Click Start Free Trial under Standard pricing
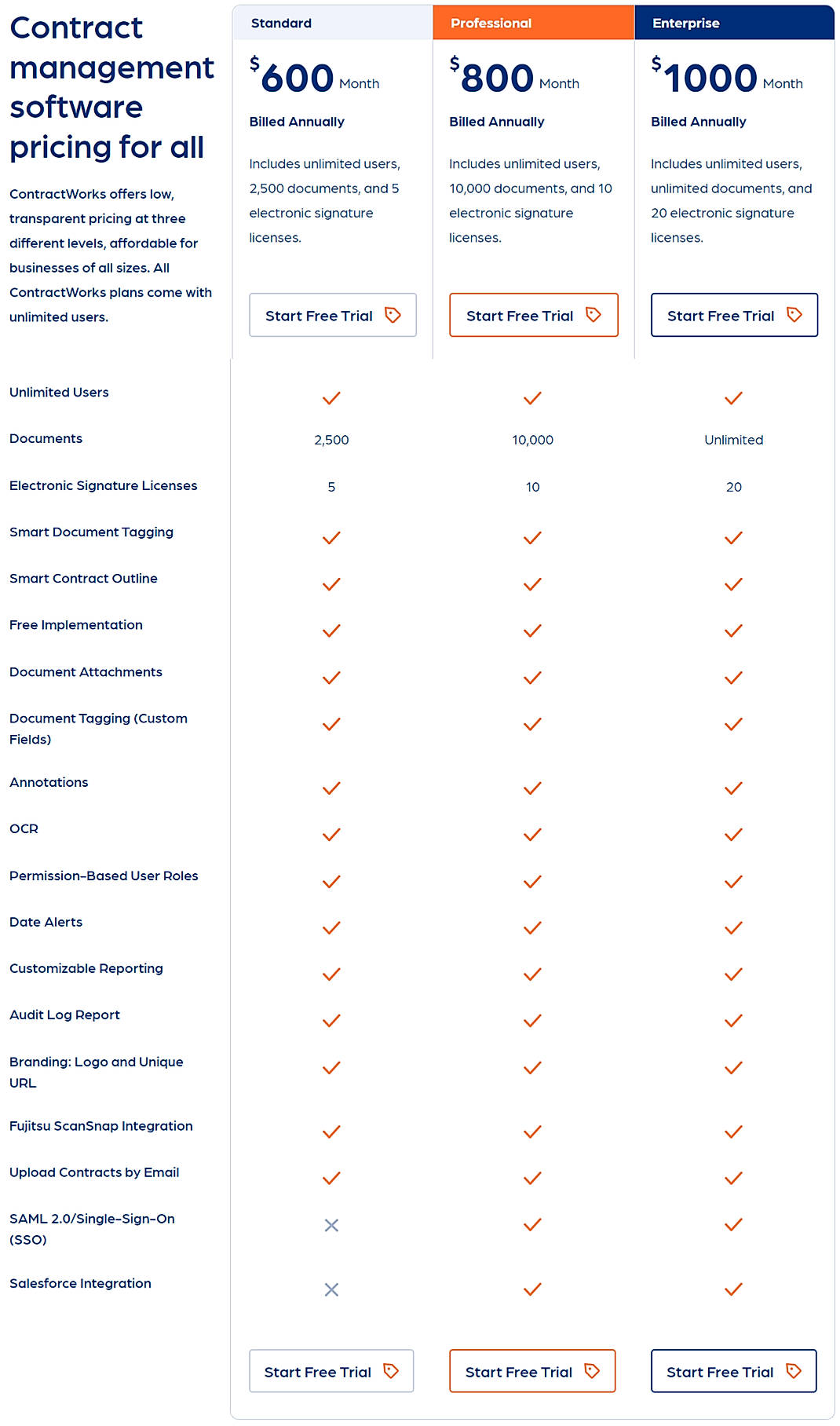 pyautogui.click(x=331, y=315)
